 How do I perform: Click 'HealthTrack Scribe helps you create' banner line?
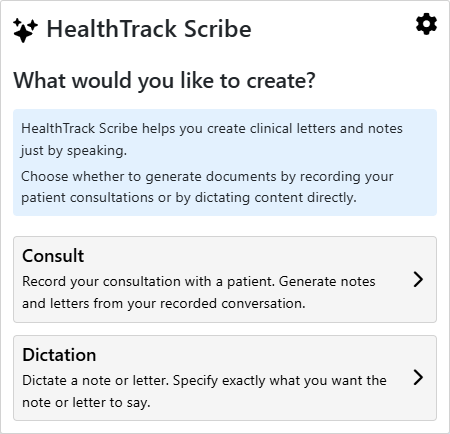coord(133,129)
